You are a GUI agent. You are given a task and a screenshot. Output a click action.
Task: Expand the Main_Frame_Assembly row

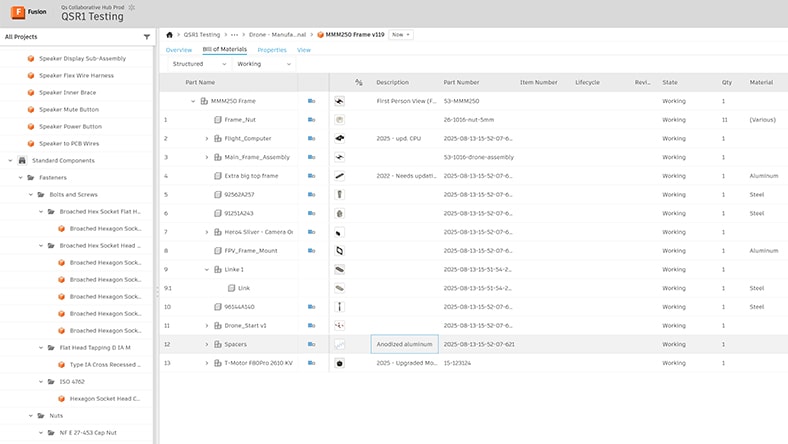tap(207, 157)
